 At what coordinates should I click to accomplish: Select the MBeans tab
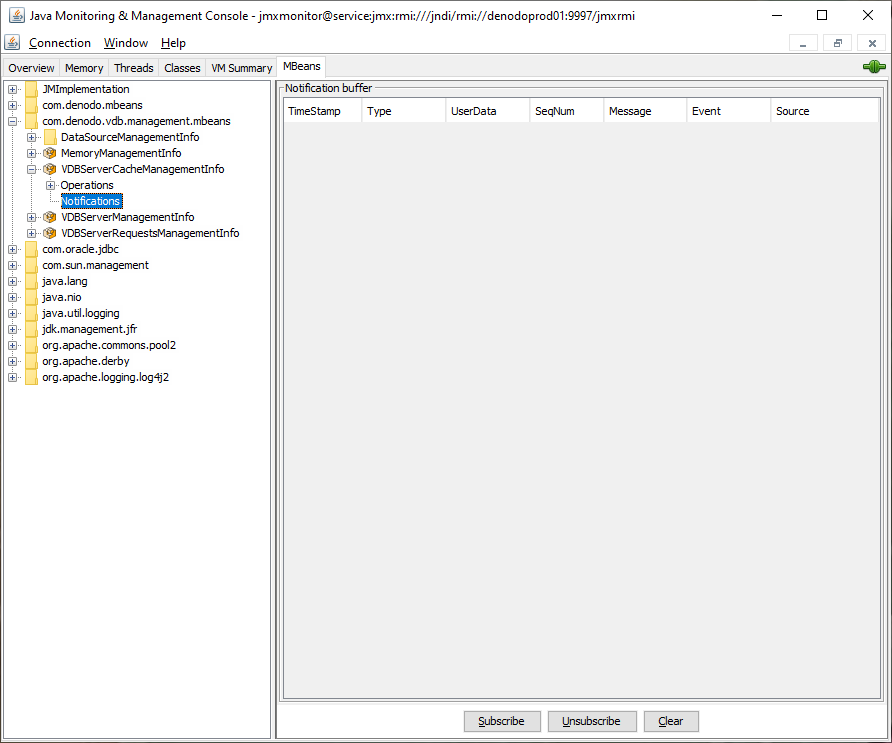click(x=302, y=66)
